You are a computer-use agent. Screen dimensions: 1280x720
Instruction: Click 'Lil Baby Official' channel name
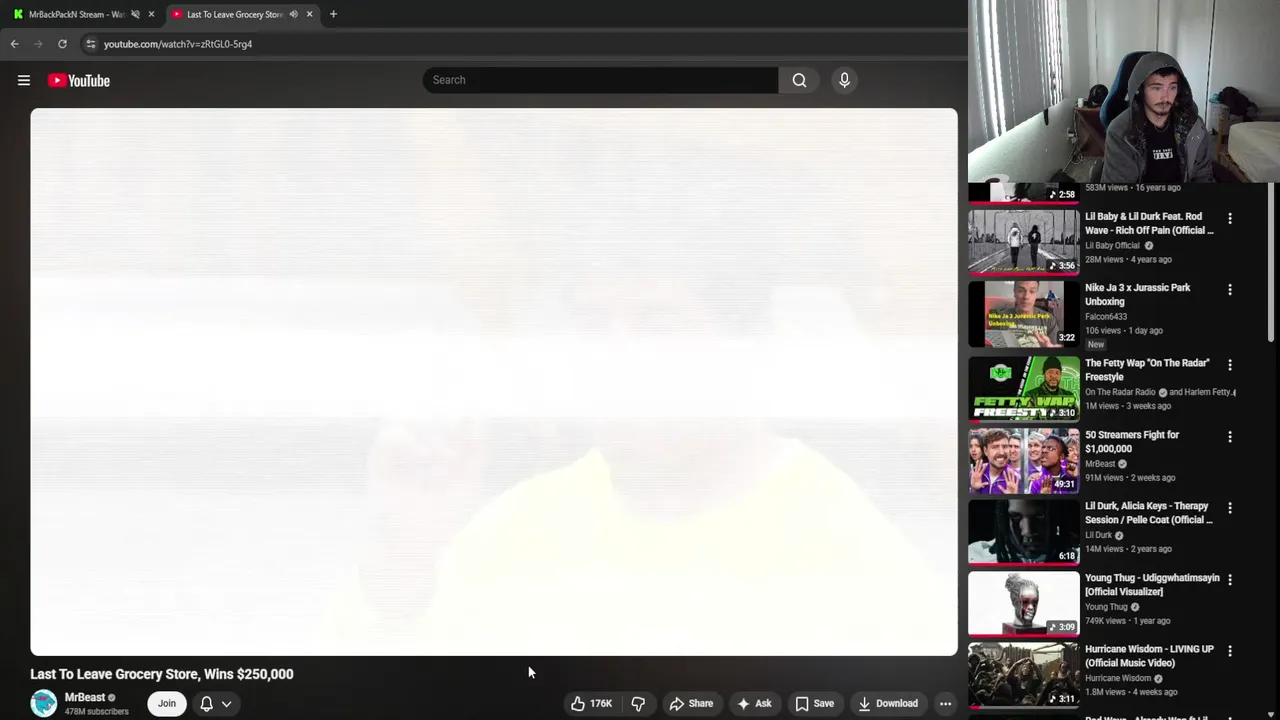(1112, 245)
